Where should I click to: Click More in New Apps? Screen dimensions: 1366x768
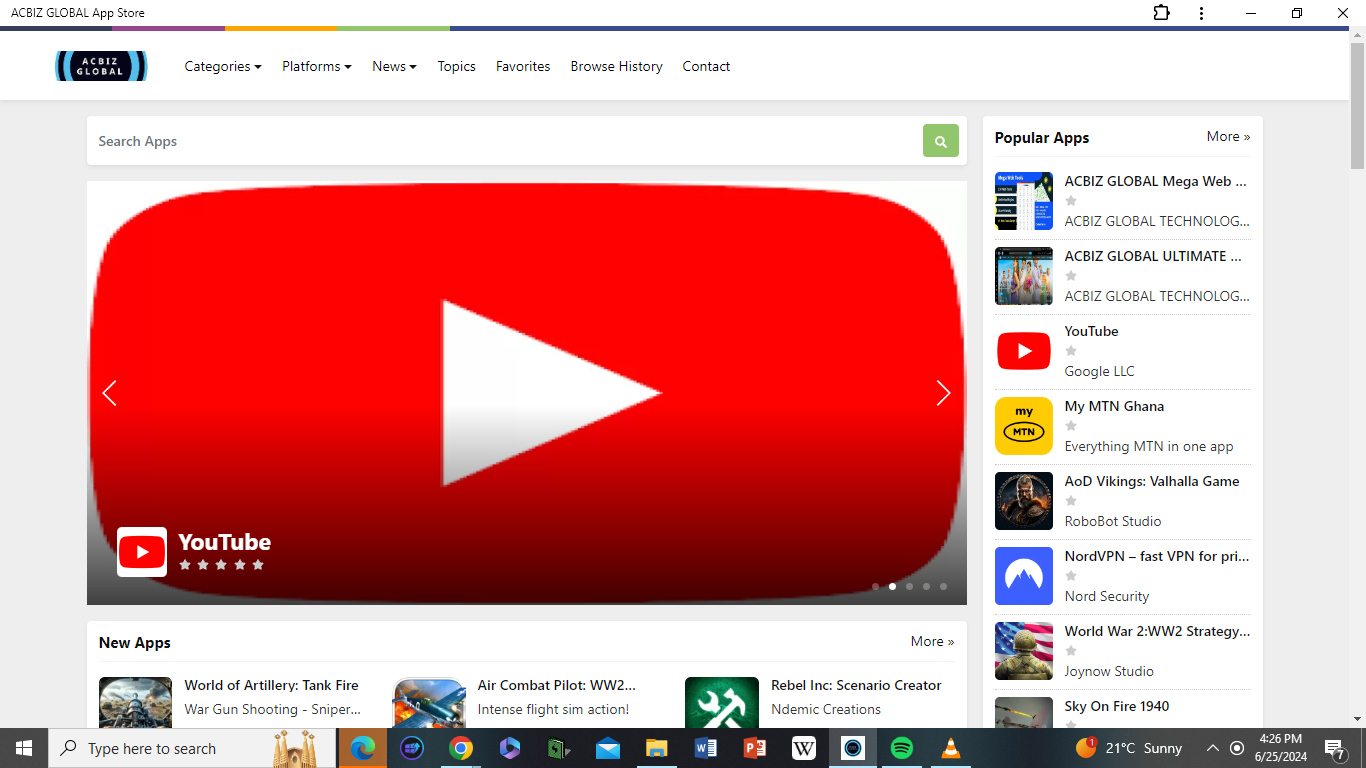click(932, 641)
